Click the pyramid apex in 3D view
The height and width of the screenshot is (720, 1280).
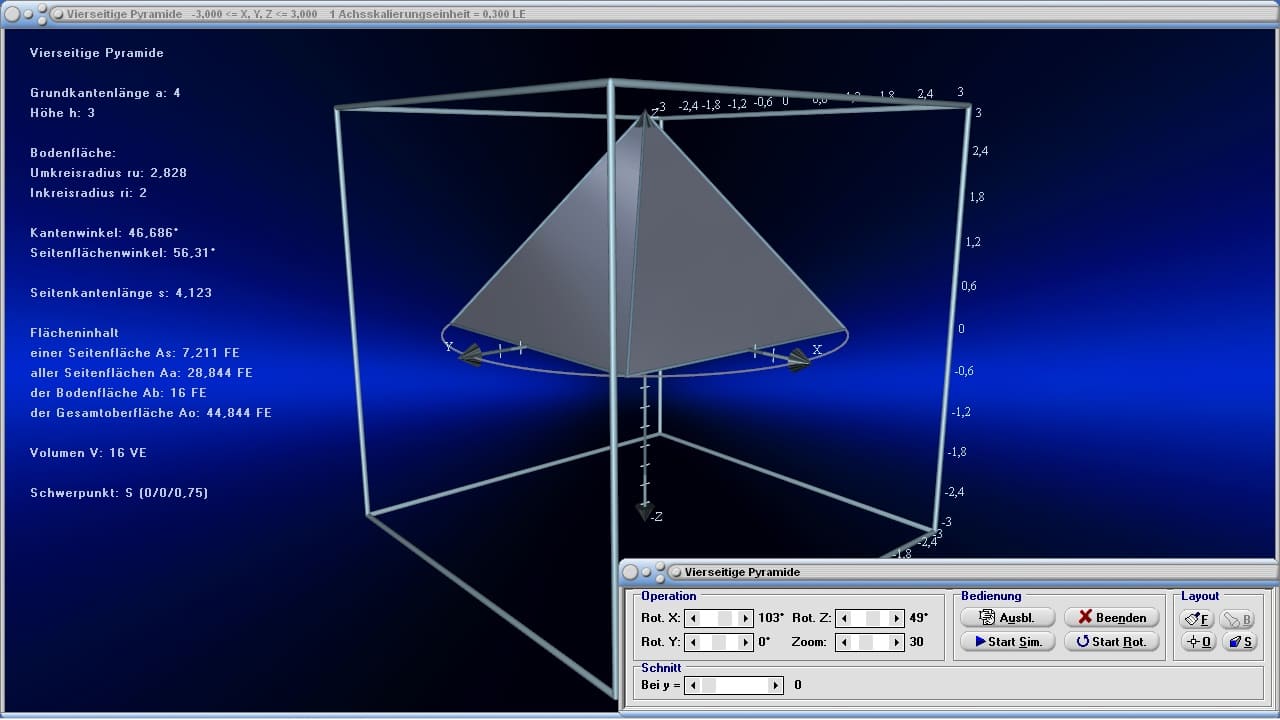pos(645,116)
